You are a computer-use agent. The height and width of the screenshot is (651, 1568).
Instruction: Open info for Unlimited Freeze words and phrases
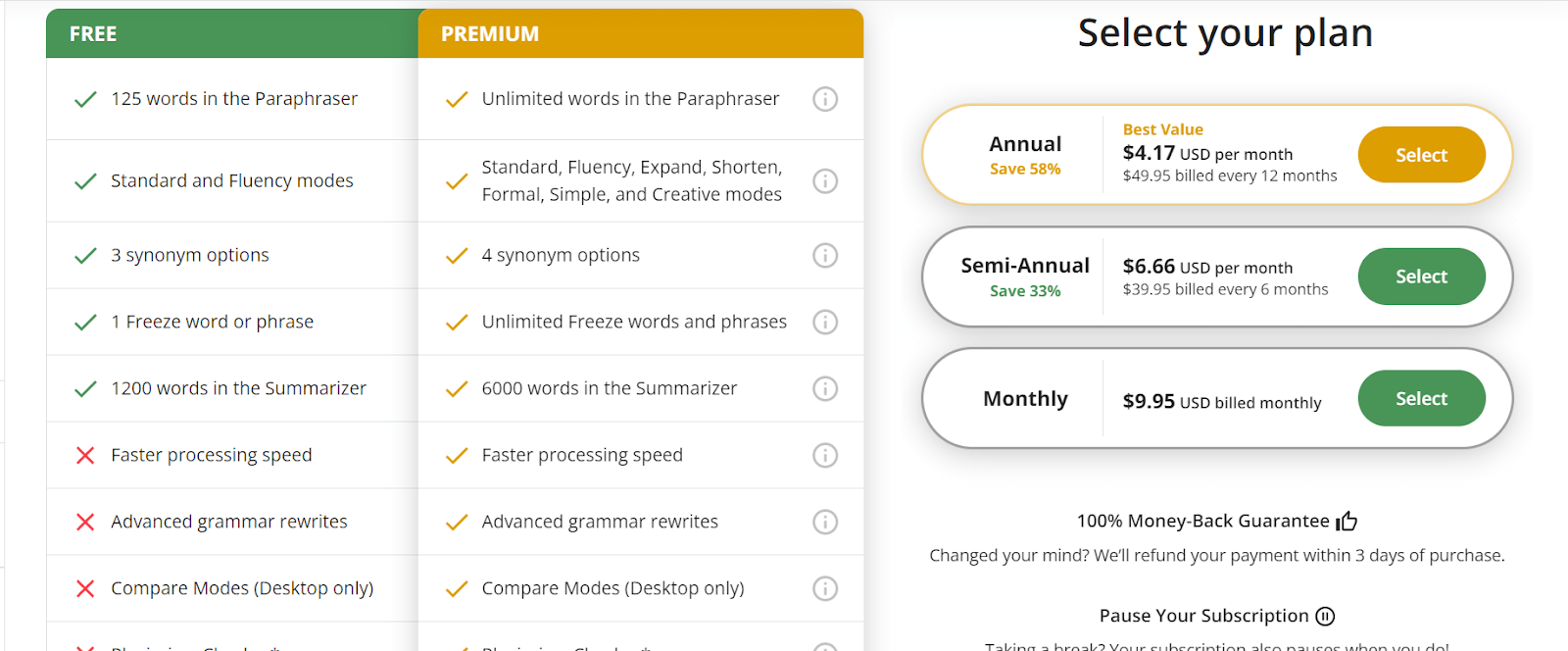pyautogui.click(x=825, y=322)
